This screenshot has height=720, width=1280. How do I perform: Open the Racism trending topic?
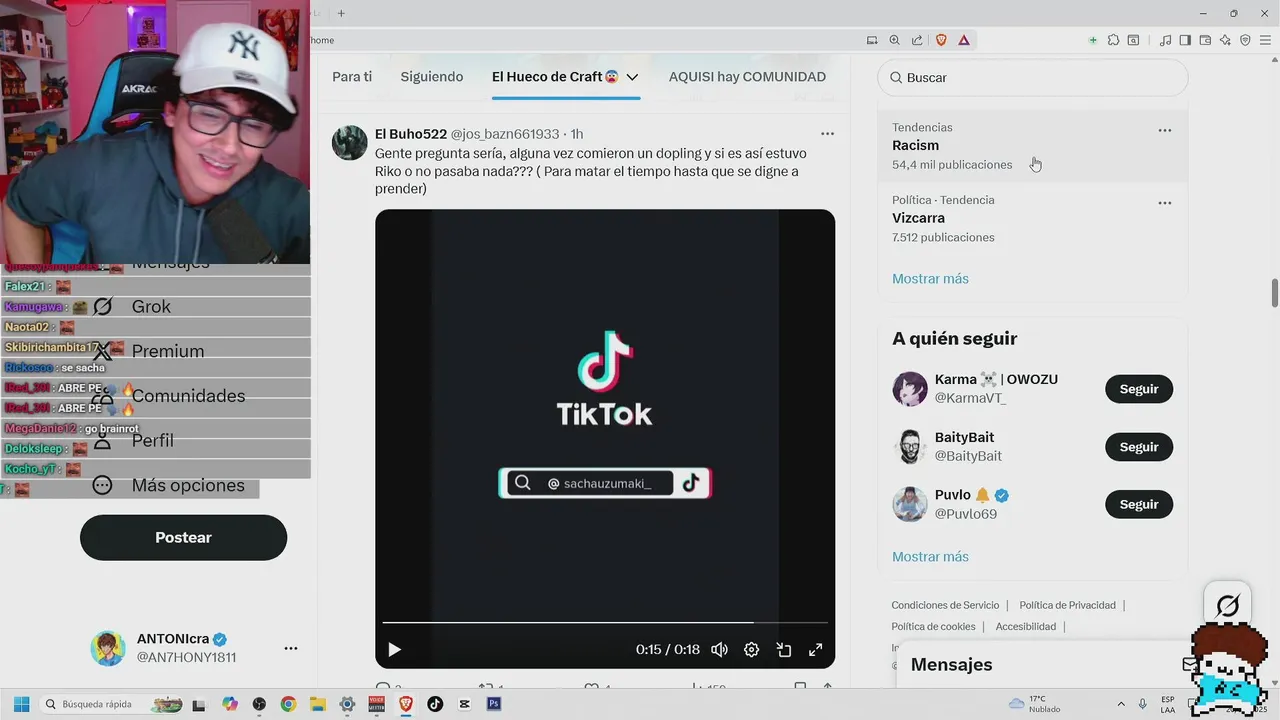(1033, 146)
